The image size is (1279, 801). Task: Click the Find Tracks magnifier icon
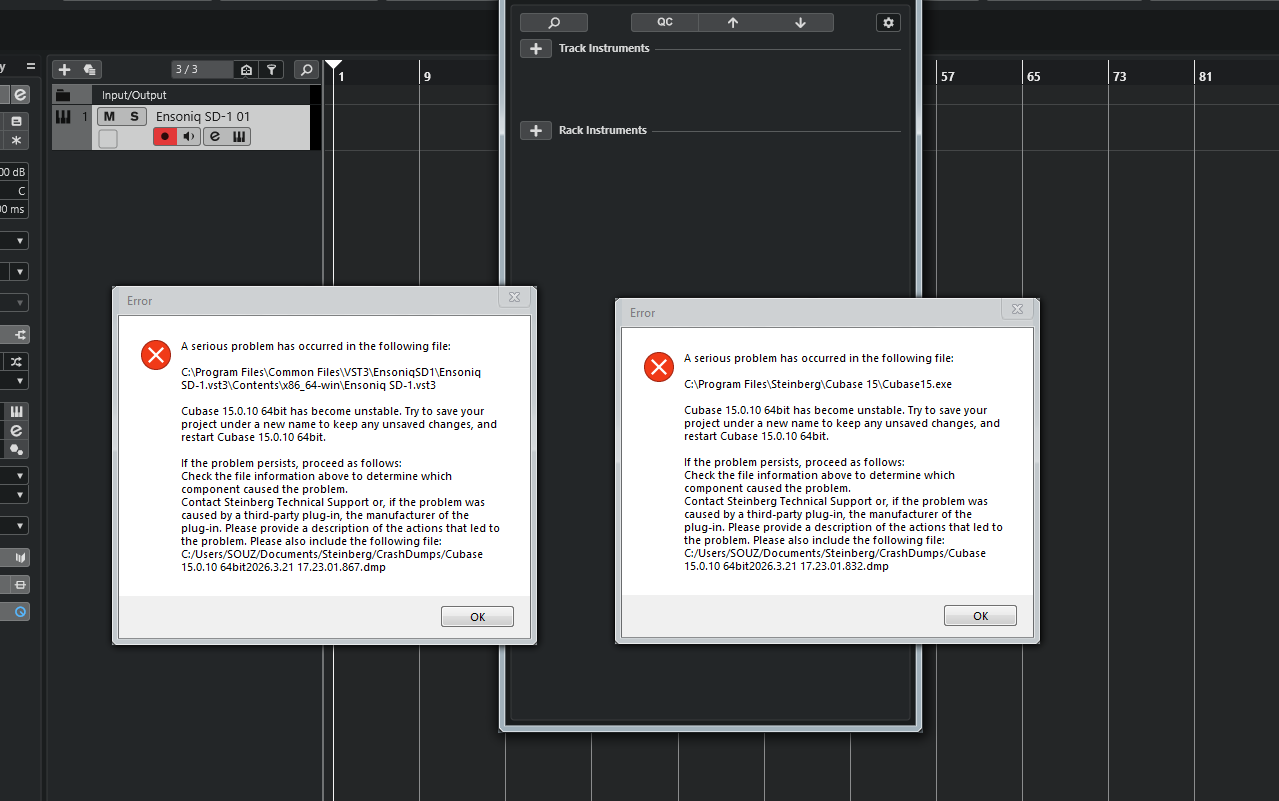pyautogui.click(x=306, y=69)
